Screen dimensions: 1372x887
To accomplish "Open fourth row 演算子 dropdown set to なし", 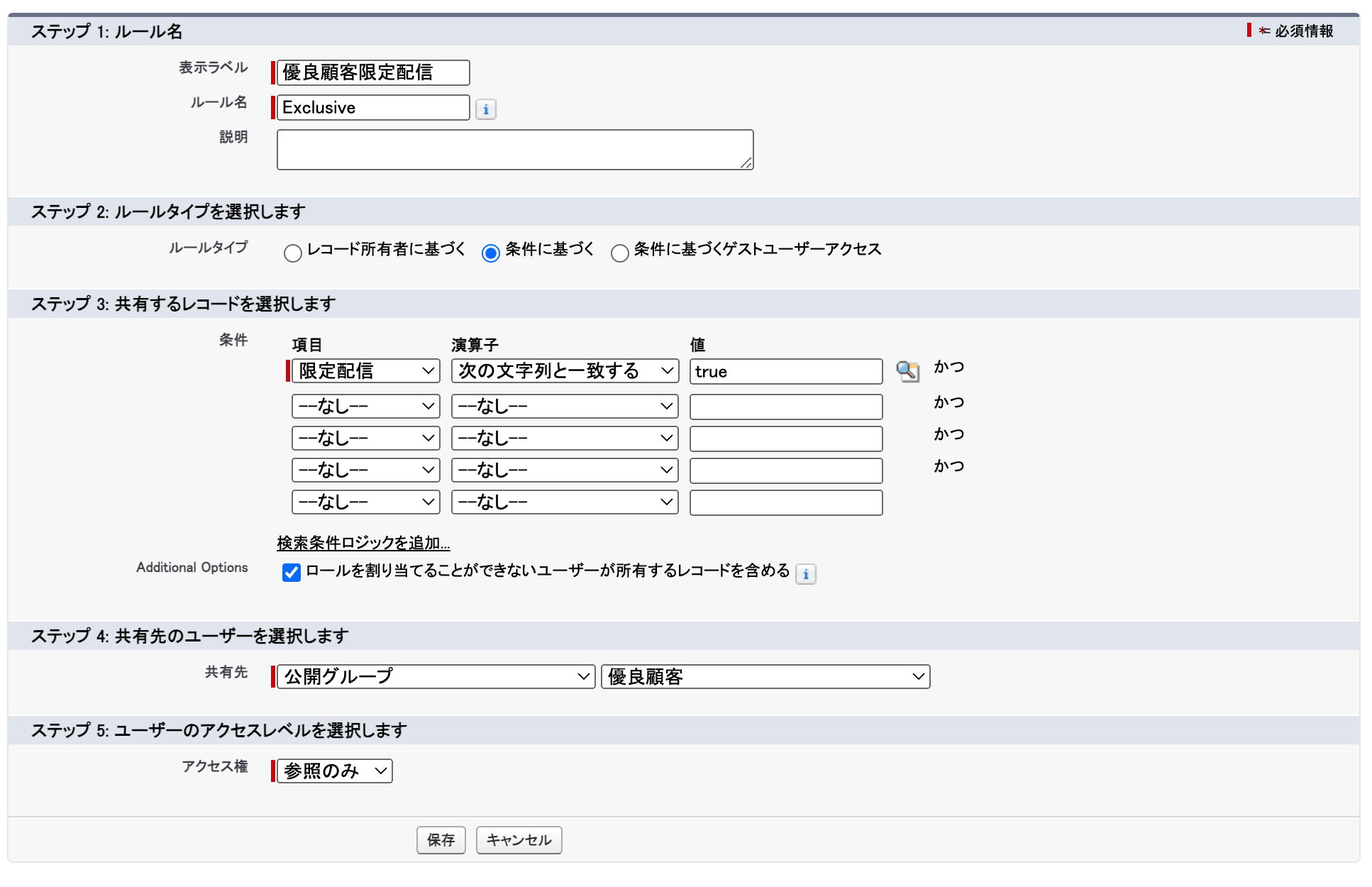I will pos(565,470).
